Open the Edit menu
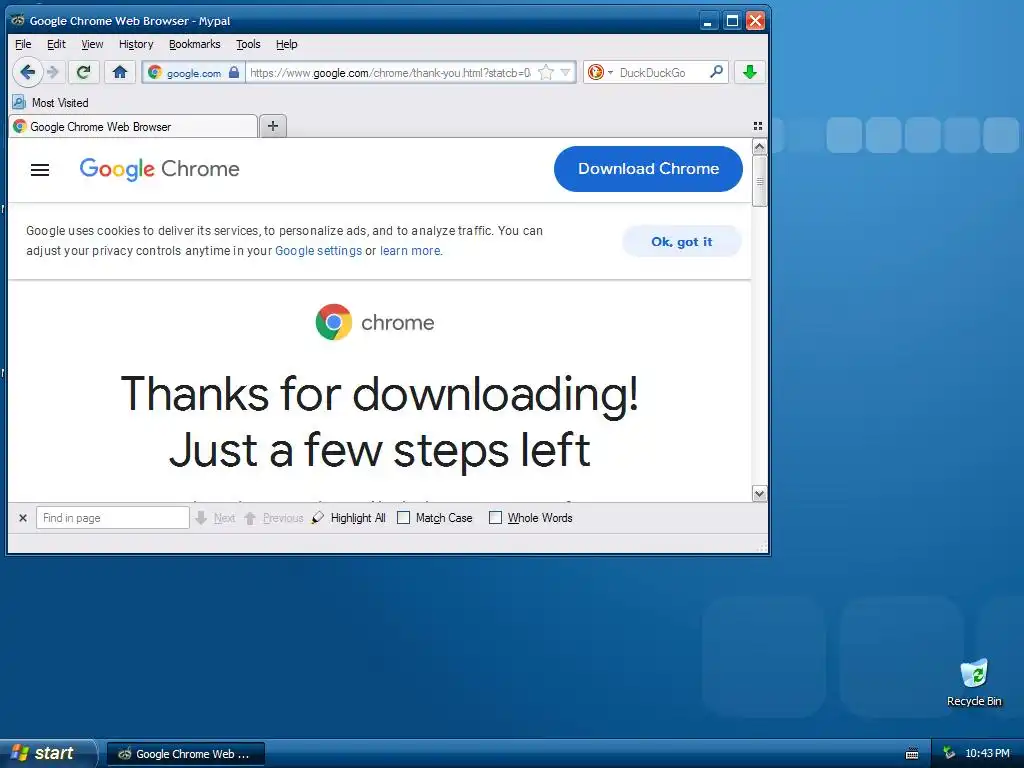The width and height of the screenshot is (1024, 768). (x=56, y=44)
